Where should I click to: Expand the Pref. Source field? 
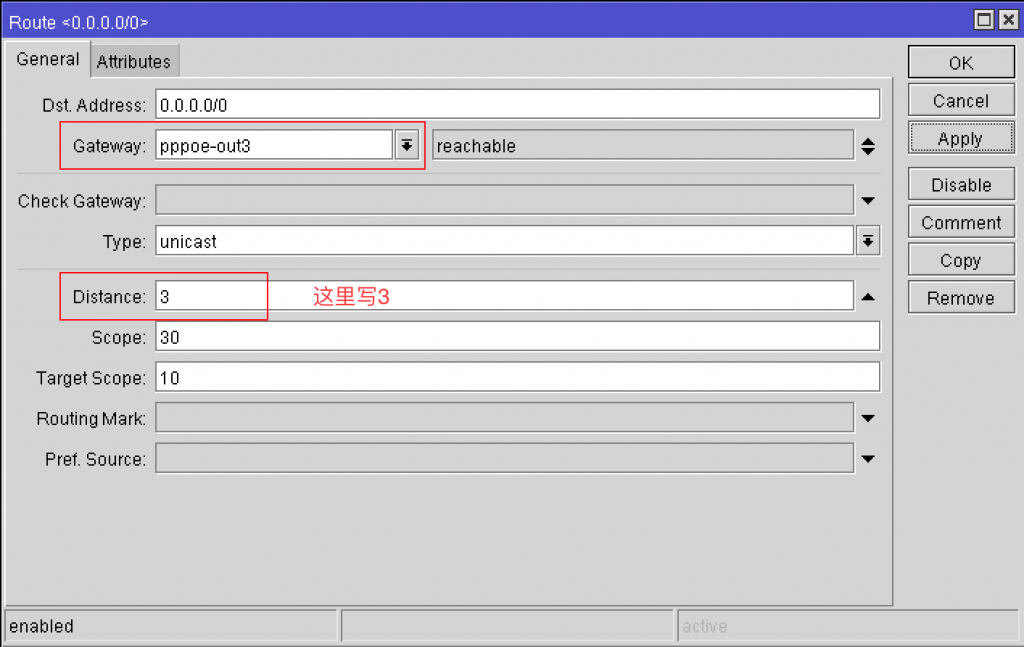pos(868,459)
